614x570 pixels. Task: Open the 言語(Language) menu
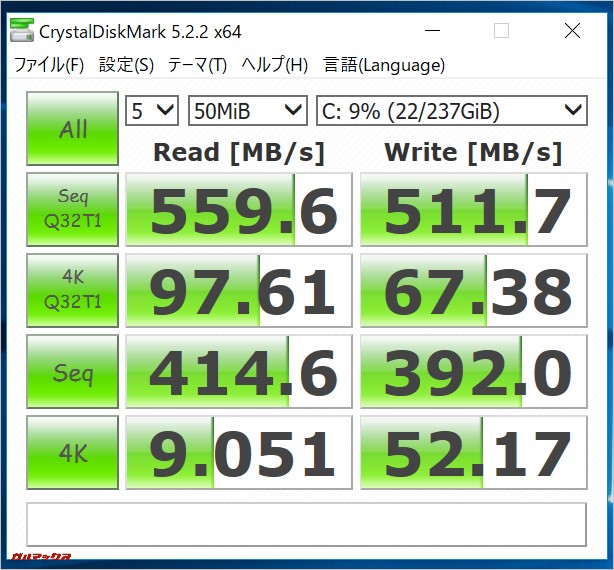point(384,65)
